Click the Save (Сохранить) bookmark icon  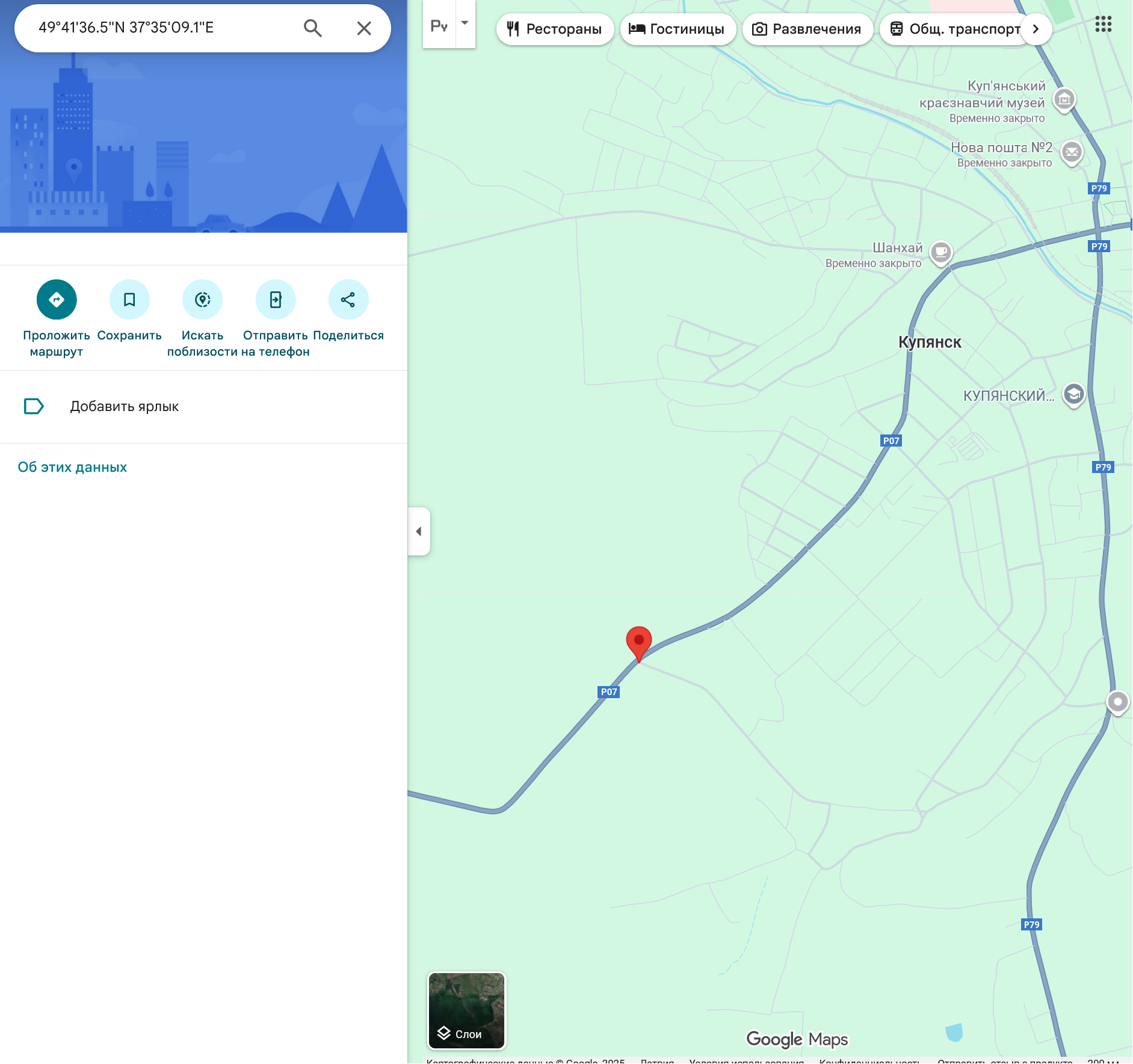129,300
